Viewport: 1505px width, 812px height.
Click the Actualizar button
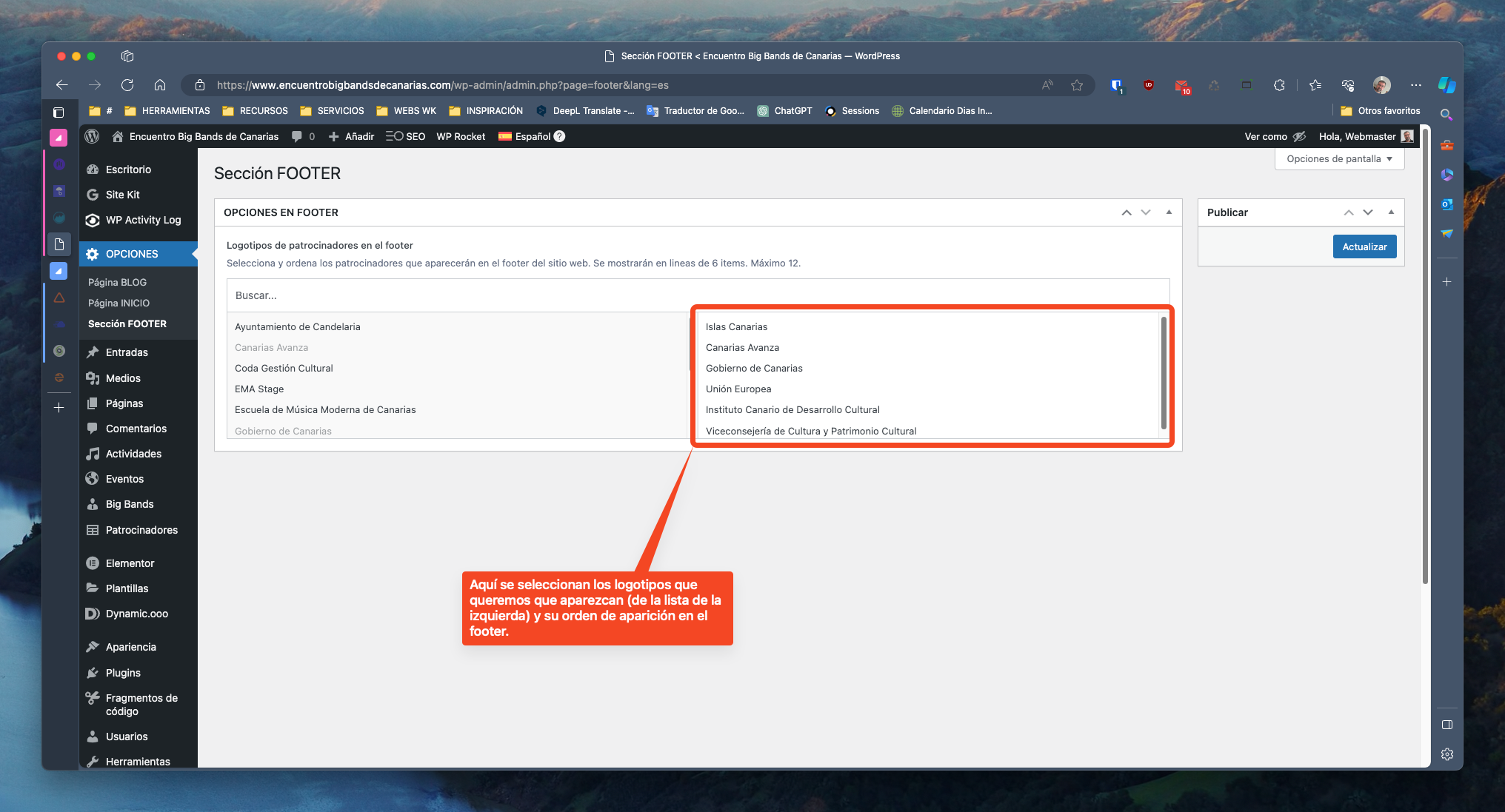[1364, 246]
